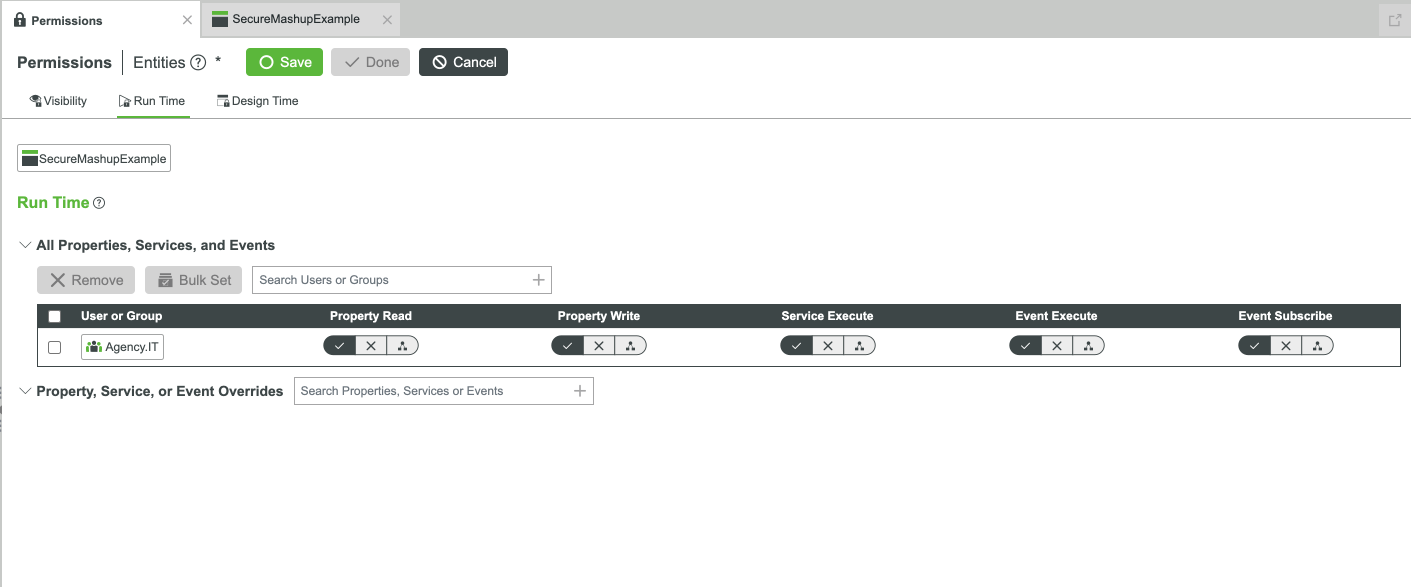This screenshot has width=1411, height=587.
Task: Select the Allow check icon for Property Read
Action: coord(339,345)
